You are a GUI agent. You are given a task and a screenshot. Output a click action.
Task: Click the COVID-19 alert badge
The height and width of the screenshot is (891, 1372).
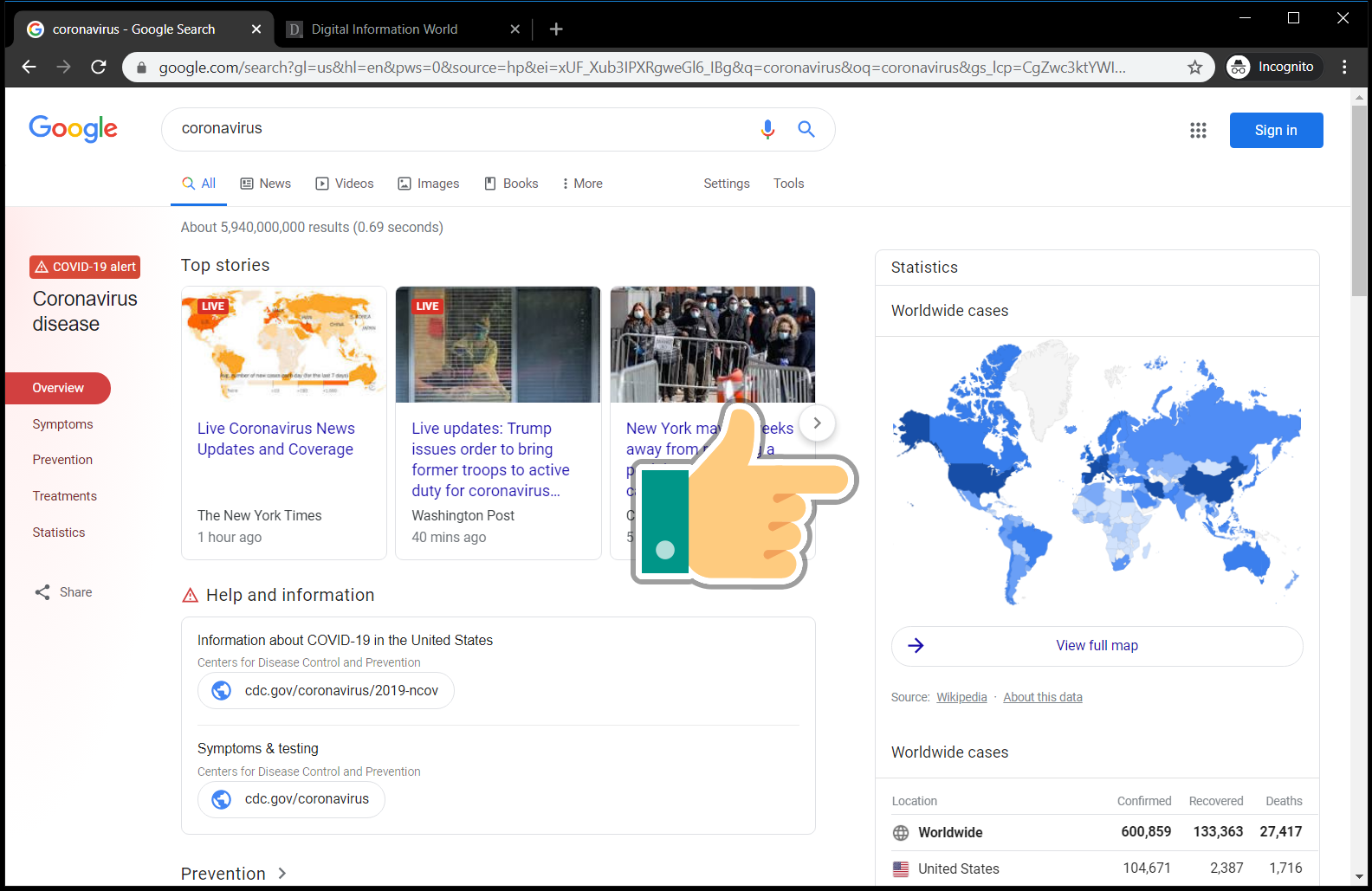(85, 267)
